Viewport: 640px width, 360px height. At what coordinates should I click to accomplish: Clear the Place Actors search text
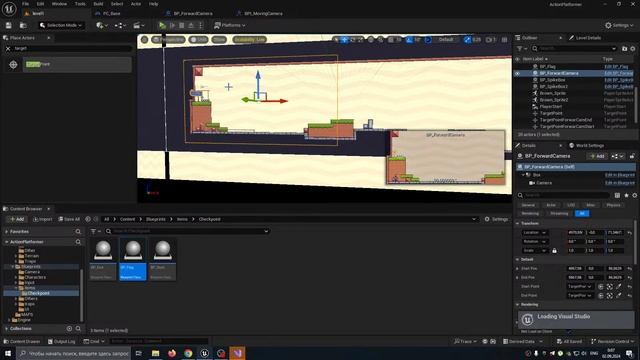point(8,49)
